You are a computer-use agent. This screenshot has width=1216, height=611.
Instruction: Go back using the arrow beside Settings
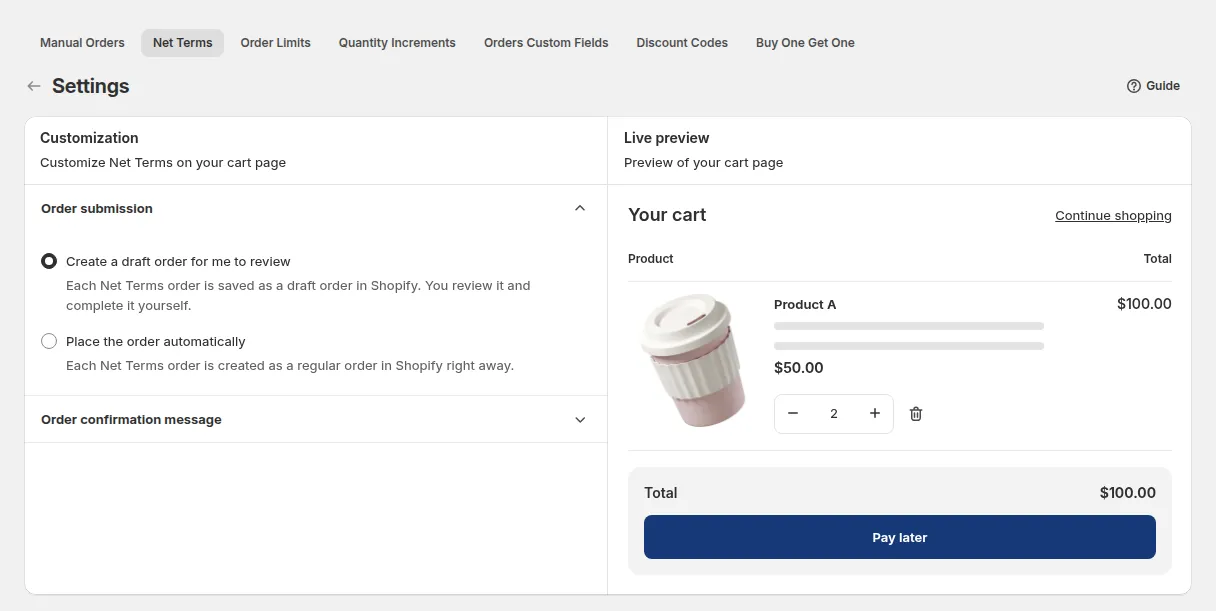click(34, 86)
